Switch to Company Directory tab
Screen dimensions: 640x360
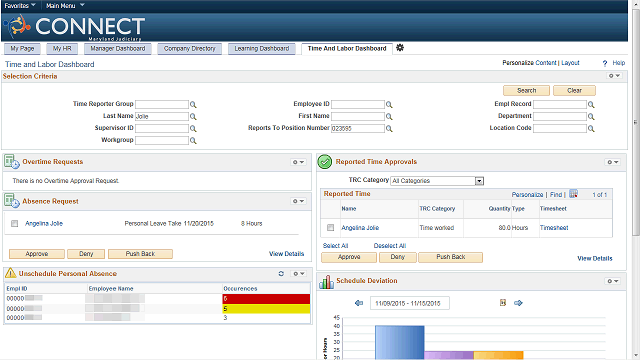(189, 49)
